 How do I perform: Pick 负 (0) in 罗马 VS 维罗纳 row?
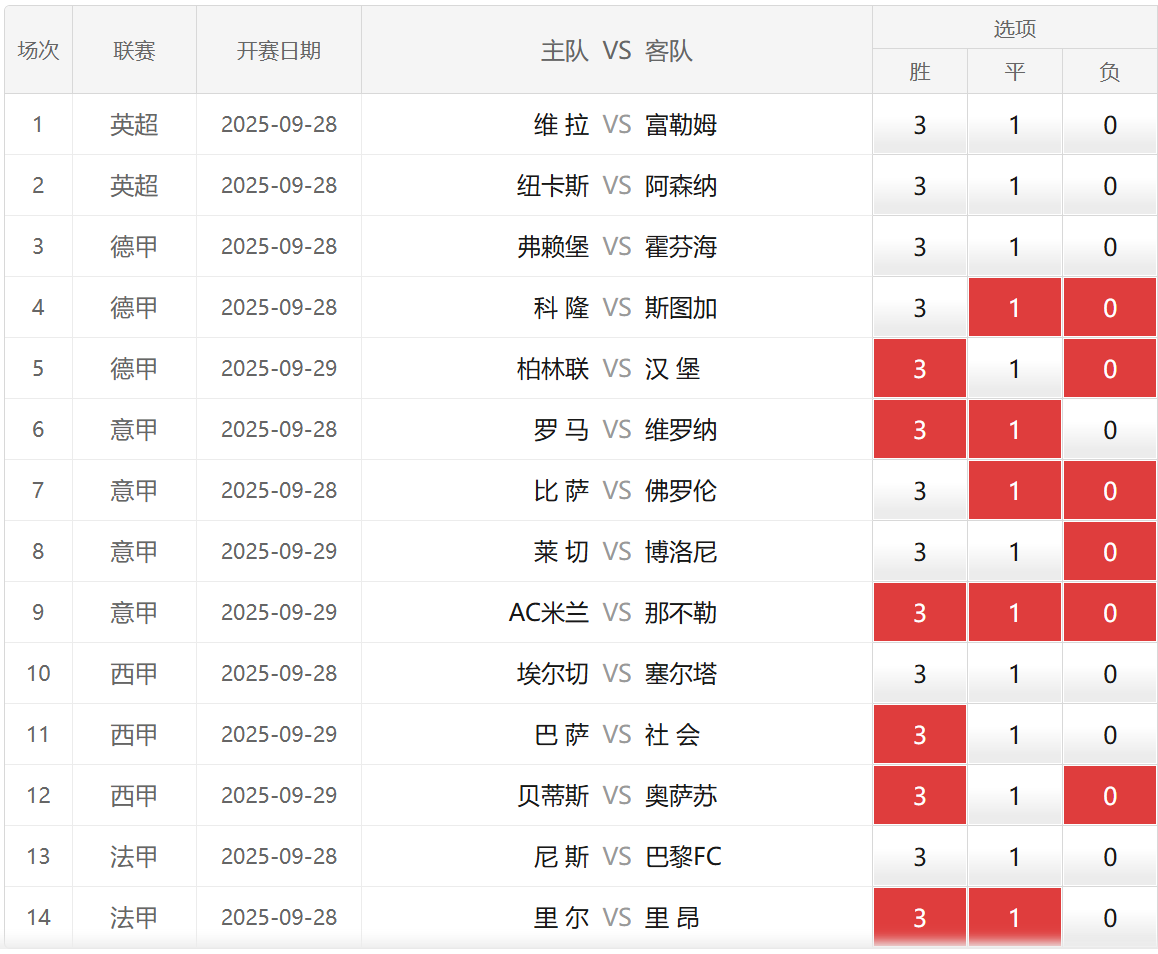coord(1109,430)
